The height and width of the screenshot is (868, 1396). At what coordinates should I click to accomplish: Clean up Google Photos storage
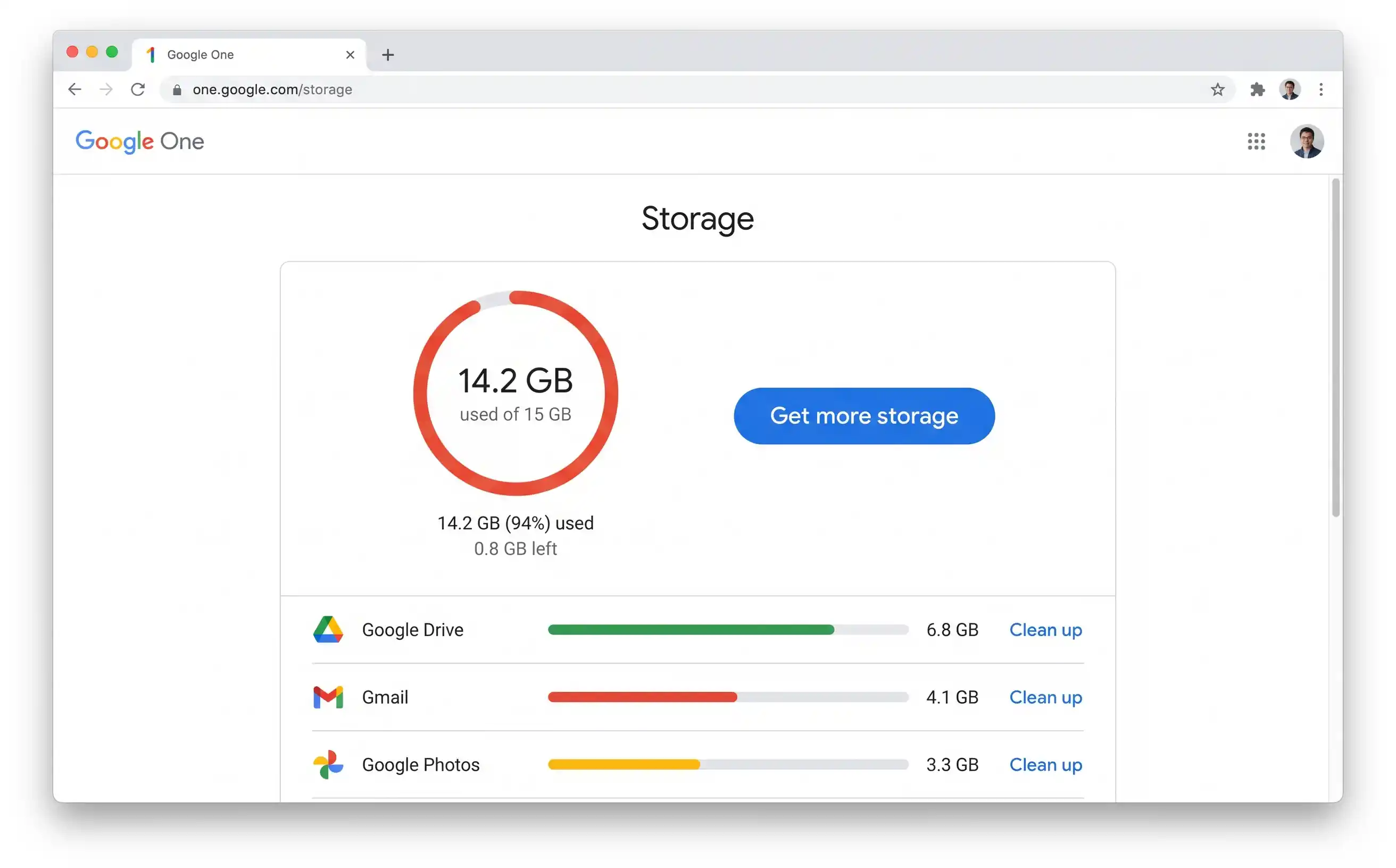pyautogui.click(x=1045, y=764)
